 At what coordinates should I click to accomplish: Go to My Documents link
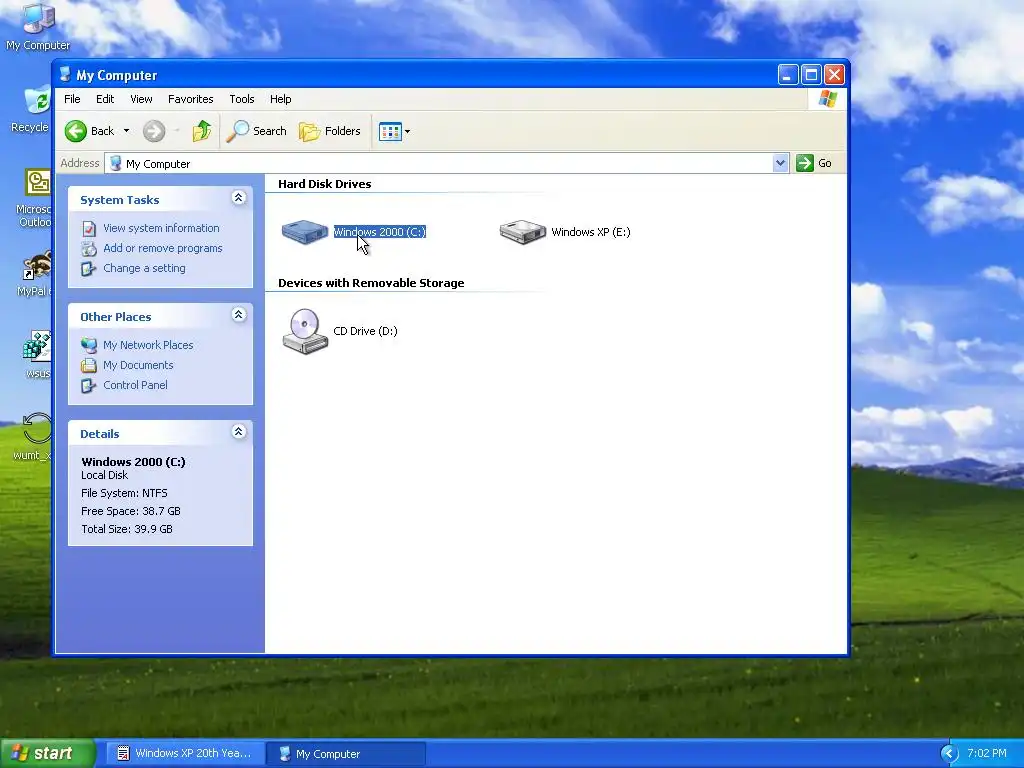coord(138,365)
